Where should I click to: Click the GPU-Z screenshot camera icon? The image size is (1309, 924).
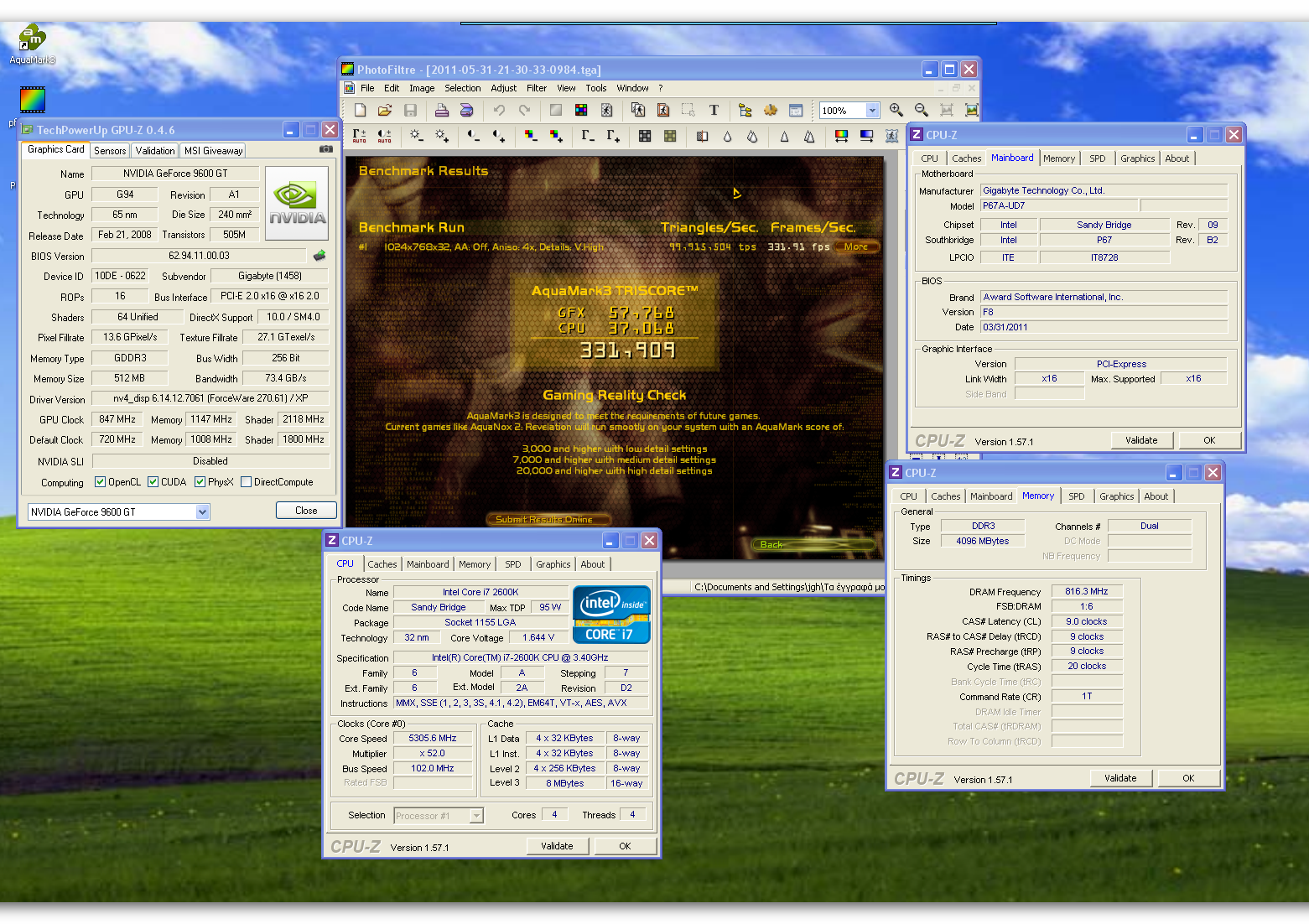(325, 149)
